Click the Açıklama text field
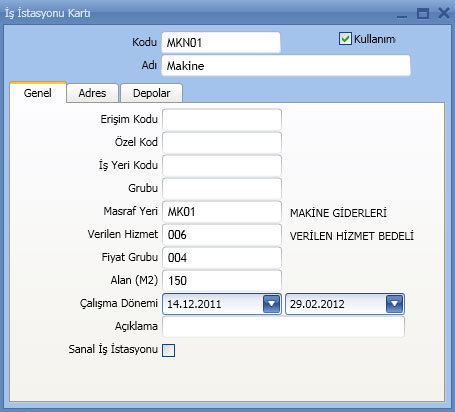The height and width of the screenshot is (412, 455). tap(283, 326)
